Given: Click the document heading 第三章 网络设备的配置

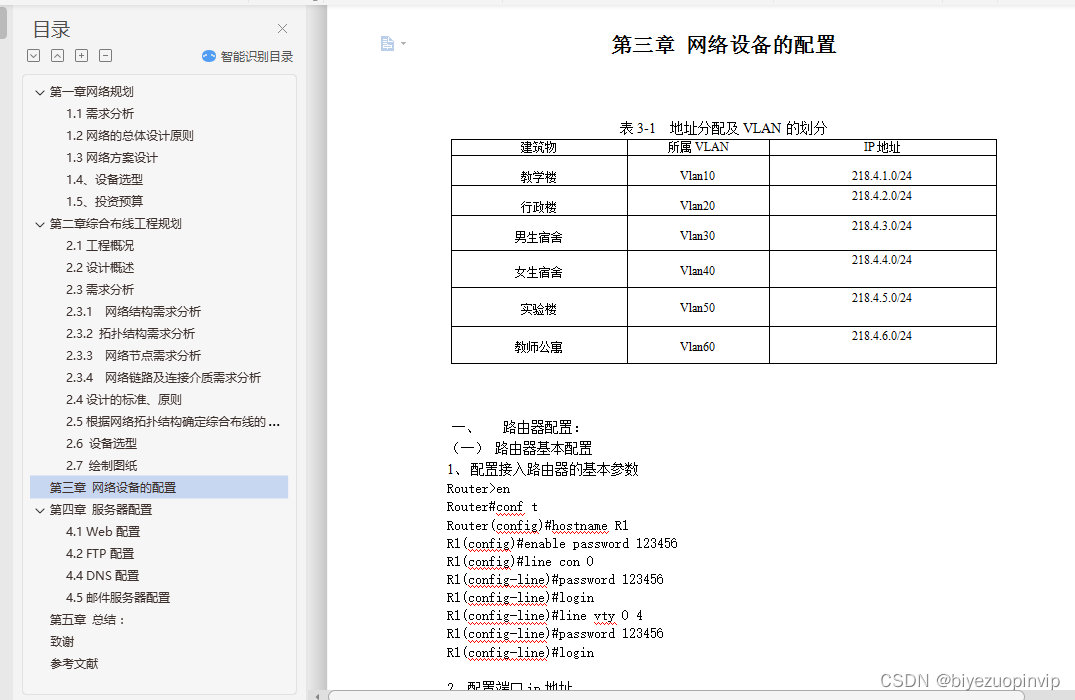Looking at the screenshot, I should (x=723, y=45).
